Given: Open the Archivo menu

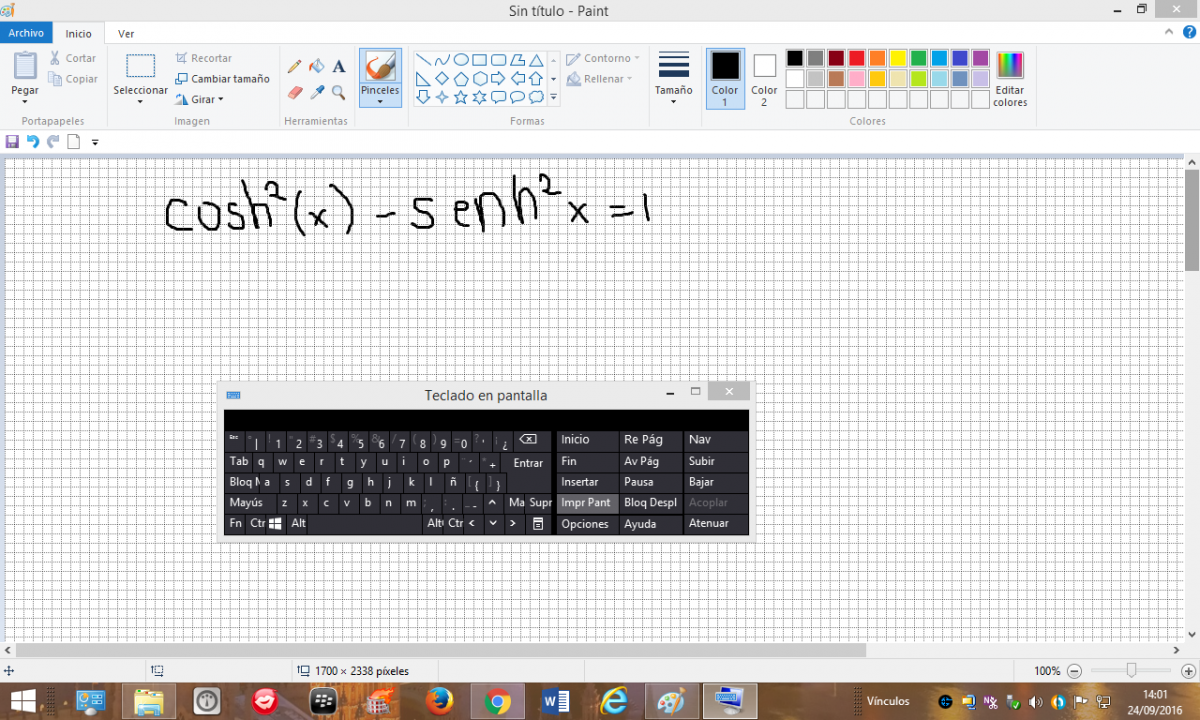Looking at the screenshot, I should point(26,33).
